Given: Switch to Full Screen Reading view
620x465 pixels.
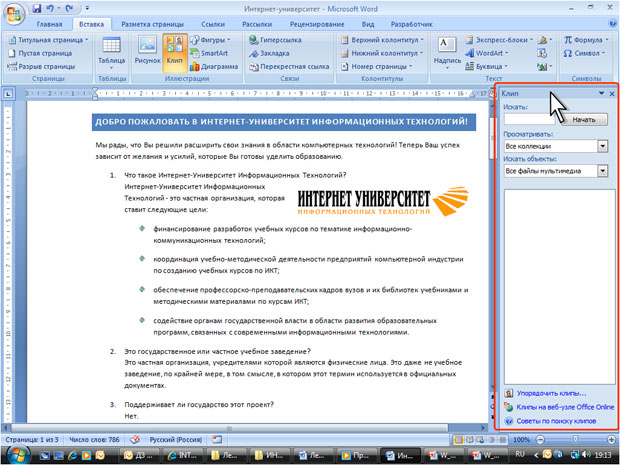Looking at the screenshot, I should pyautogui.click(x=469, y=439).
